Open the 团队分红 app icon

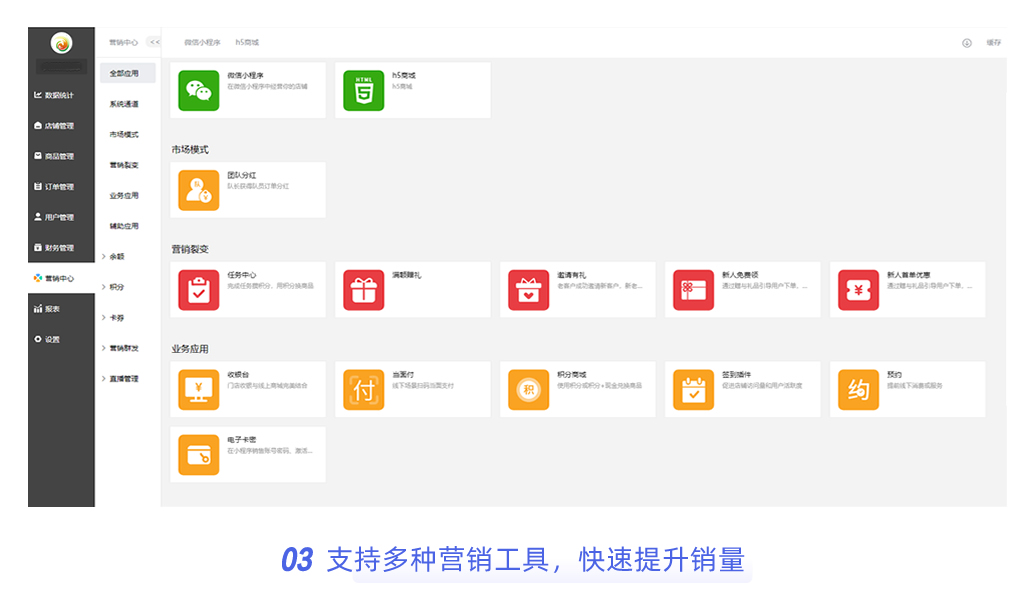(x=198, y=190)
